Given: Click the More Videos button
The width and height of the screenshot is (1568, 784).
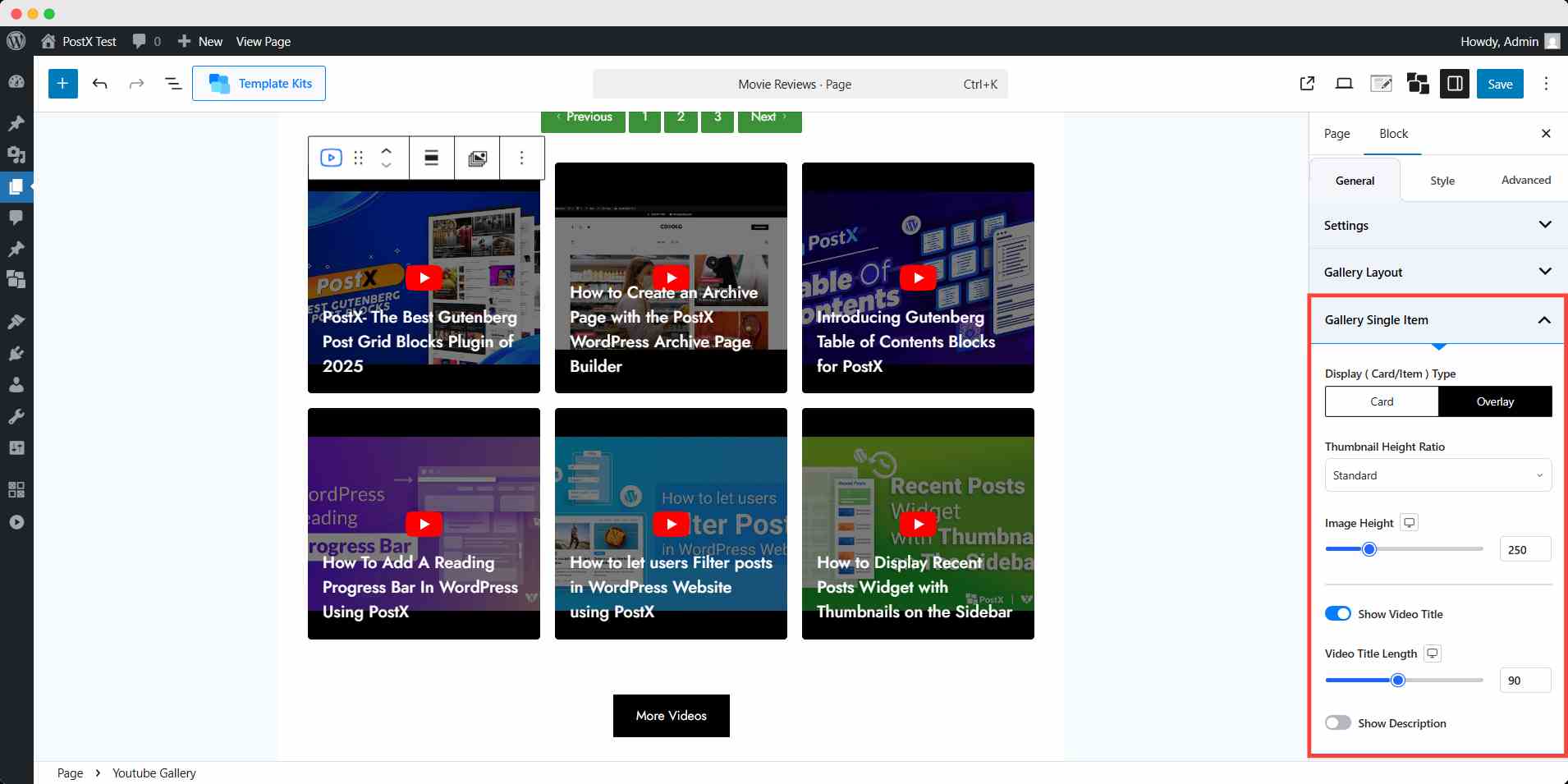Looking at the screenshot, I should click(671, 716).
